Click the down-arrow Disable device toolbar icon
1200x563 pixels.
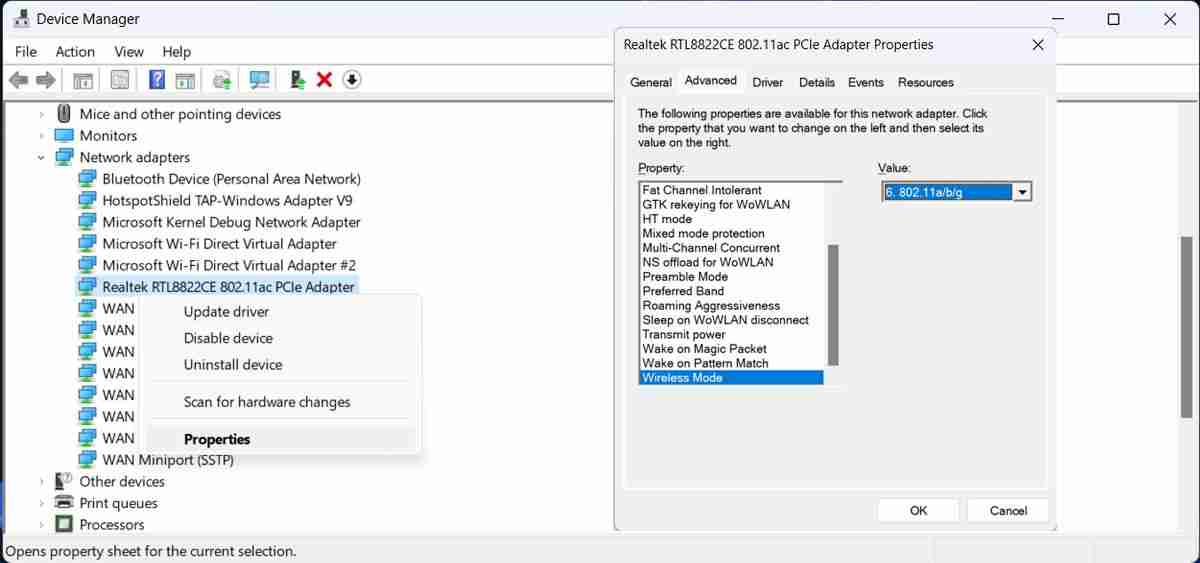351,80
